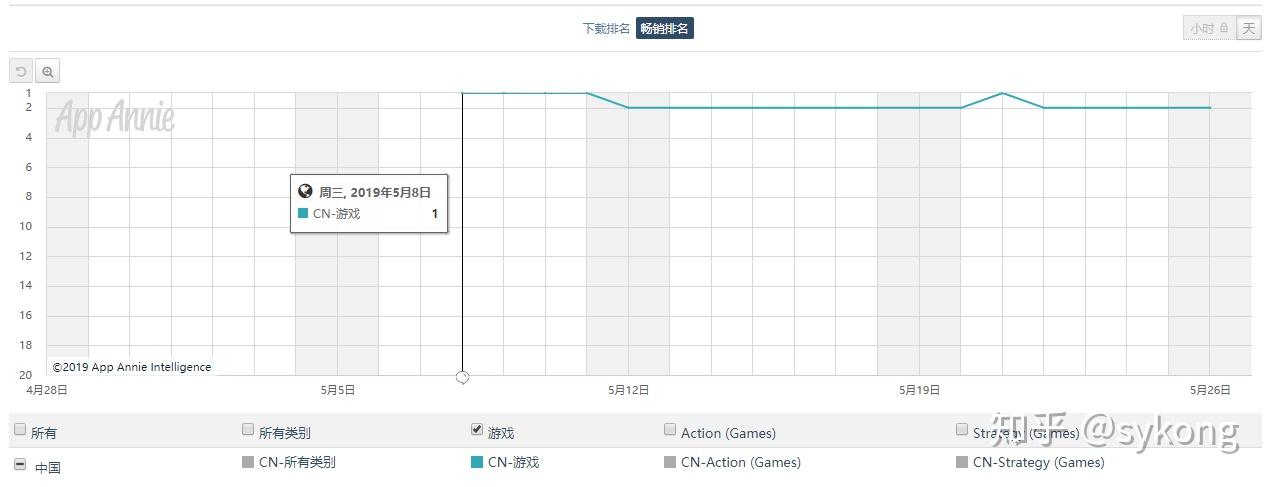The image size is (1271, 487).
Task: Tick the 所有类别 checkbox
Action: [248, 430]
